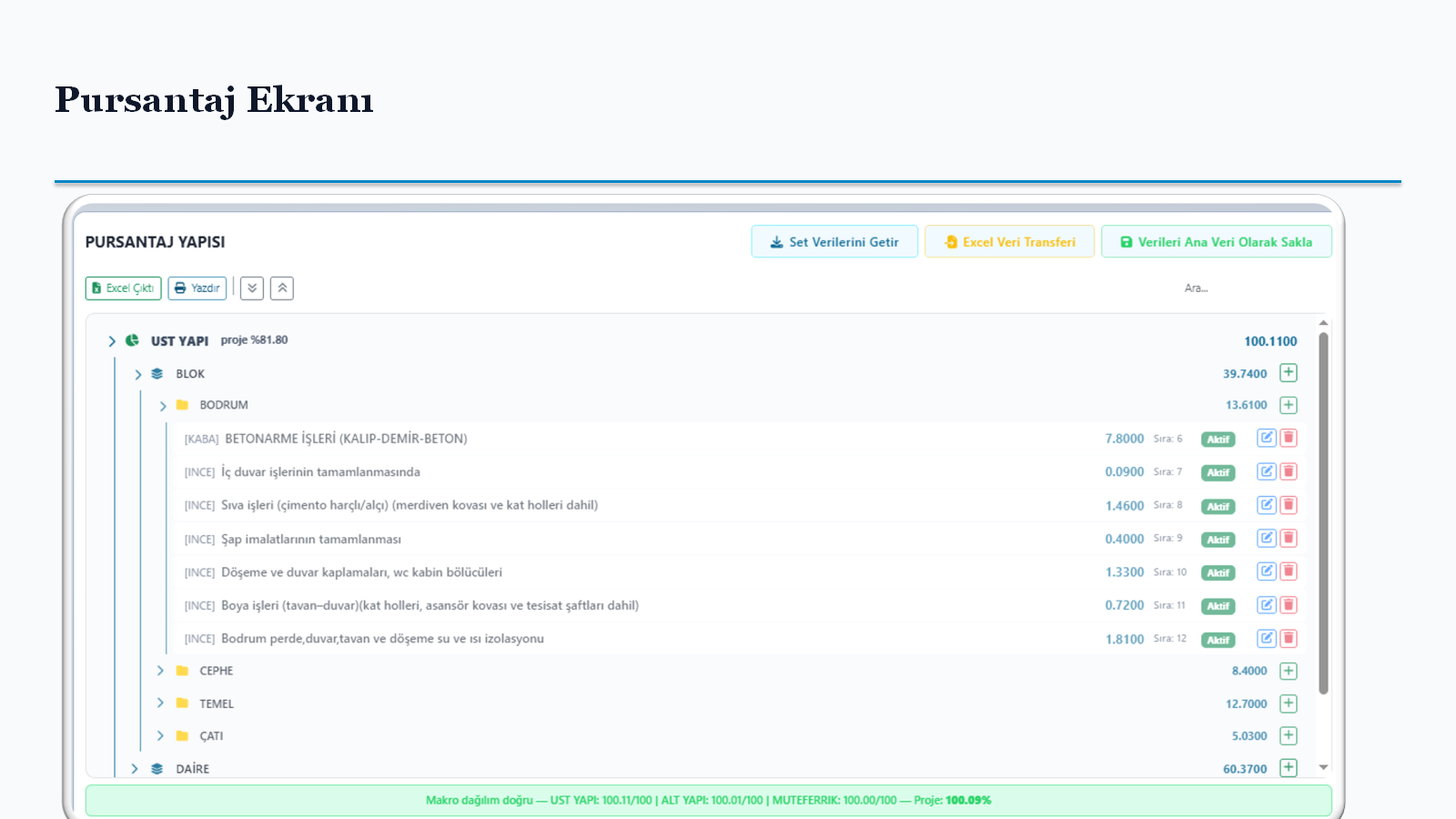Click Verileri Ana Veri Olarak Sakla button
The width and height of the screenshot is (1456, 819).
point(1217,242)
